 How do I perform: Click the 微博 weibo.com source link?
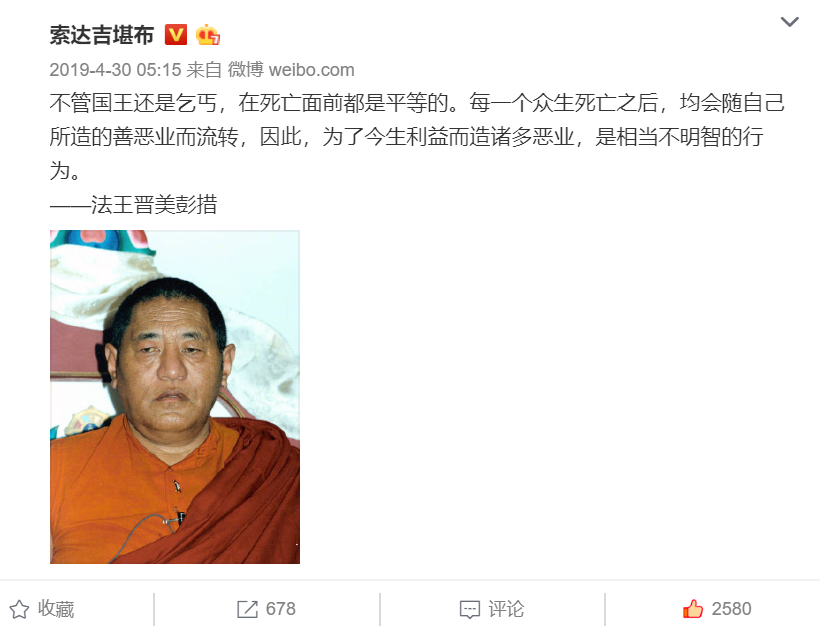291,70
